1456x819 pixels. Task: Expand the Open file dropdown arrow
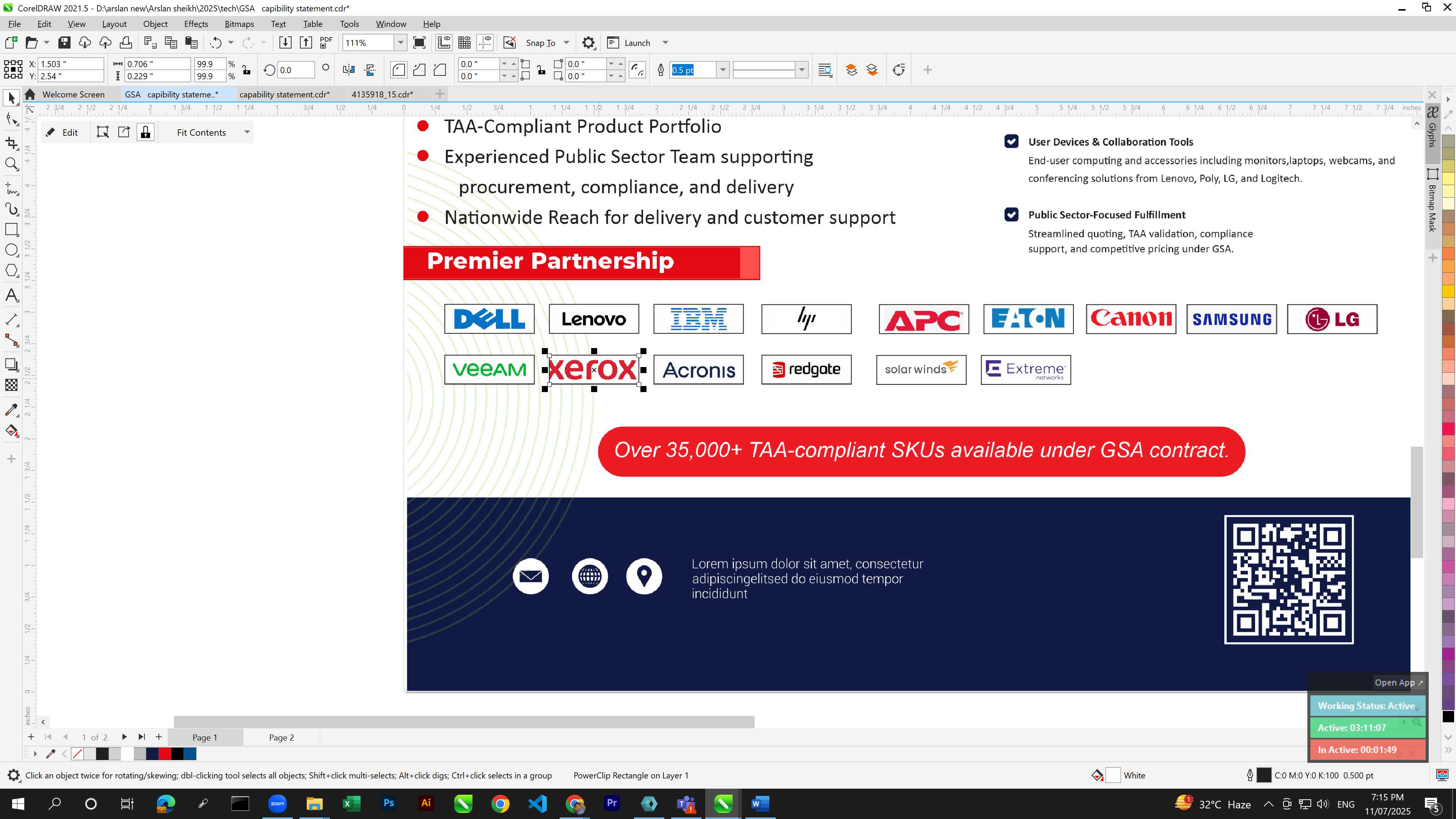(x=46, y=42)
